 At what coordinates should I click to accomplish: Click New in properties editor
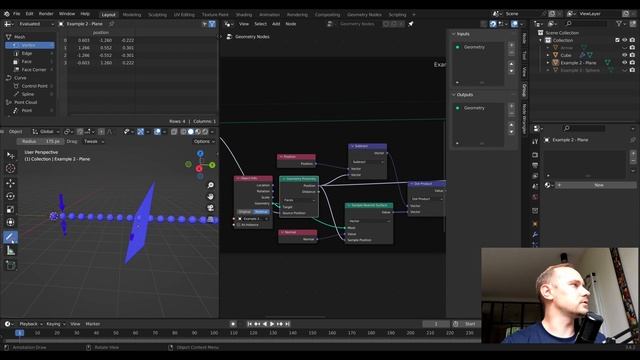(x=598, y=185)
